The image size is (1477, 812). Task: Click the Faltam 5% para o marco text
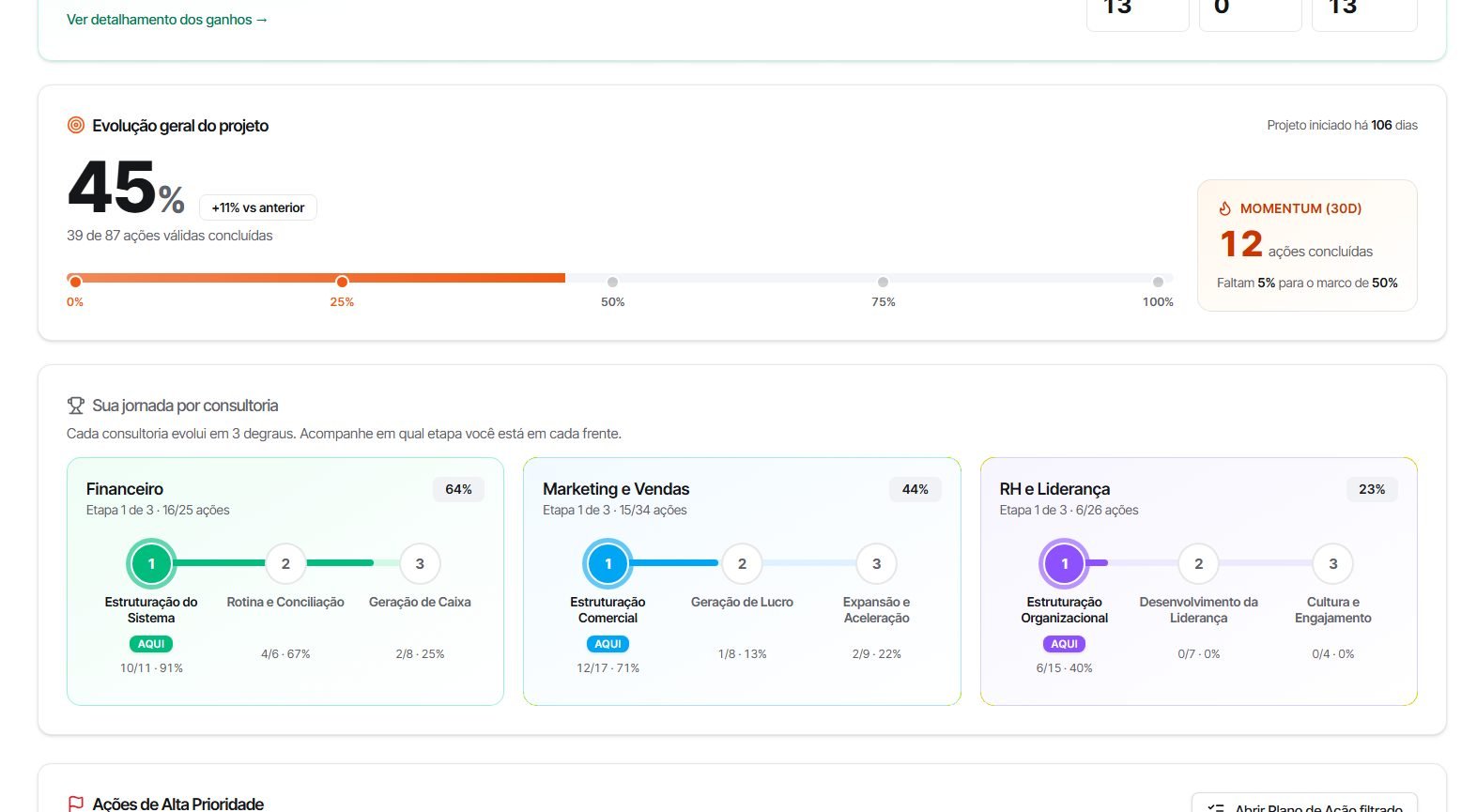point(1307,283)
